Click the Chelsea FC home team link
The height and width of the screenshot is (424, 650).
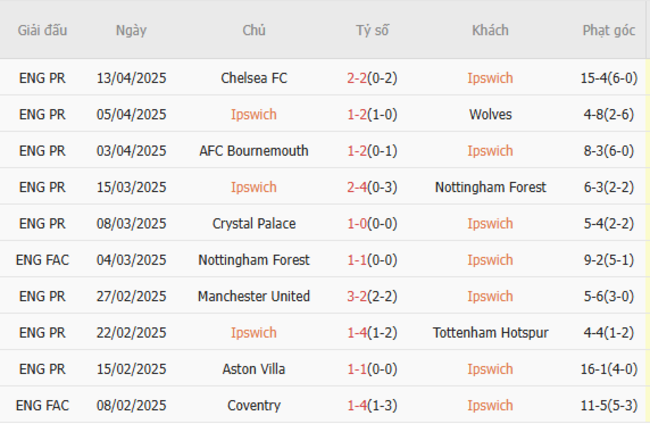[x=253, y=78]
